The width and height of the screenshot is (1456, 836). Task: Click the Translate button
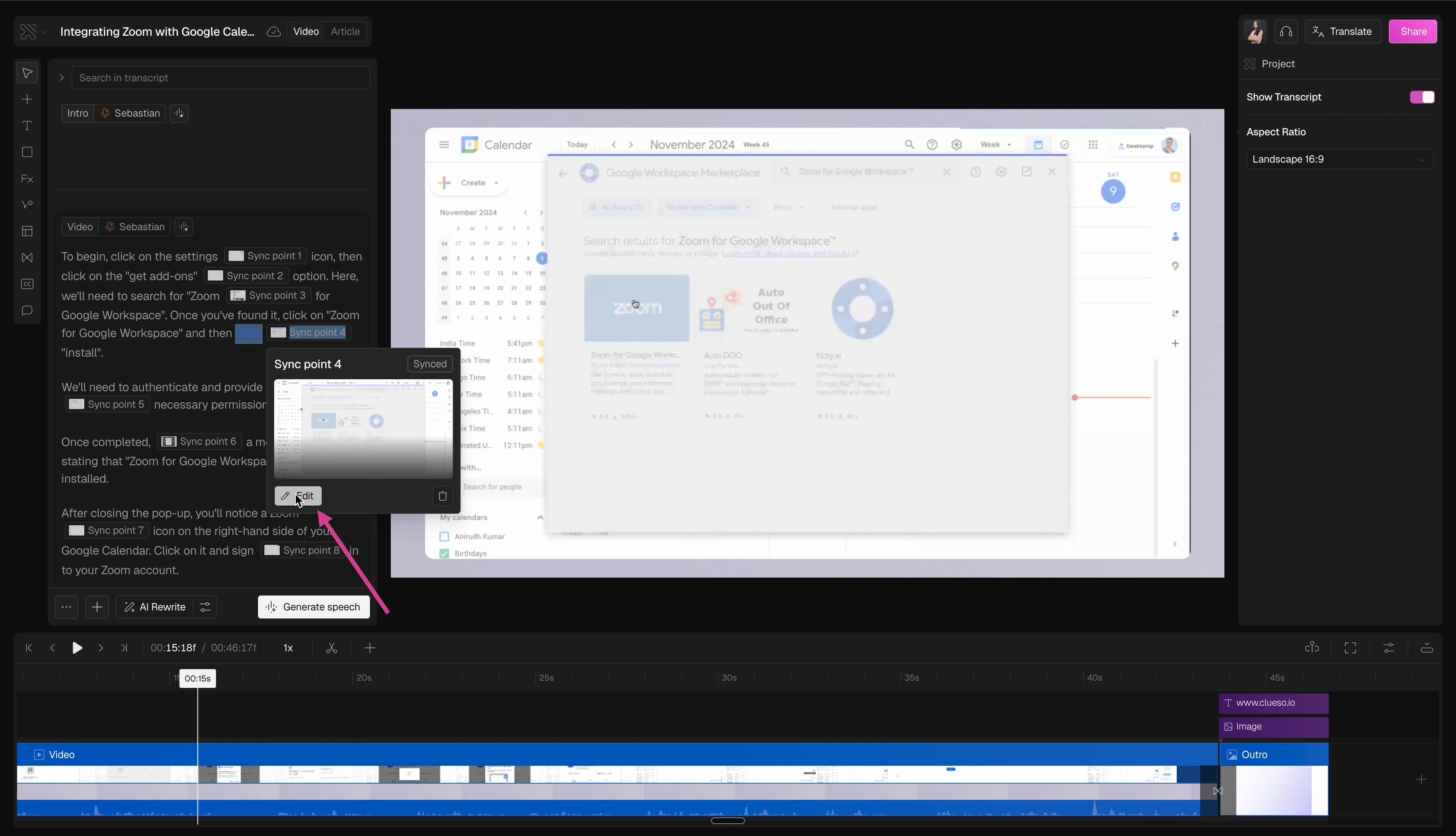1342,31
